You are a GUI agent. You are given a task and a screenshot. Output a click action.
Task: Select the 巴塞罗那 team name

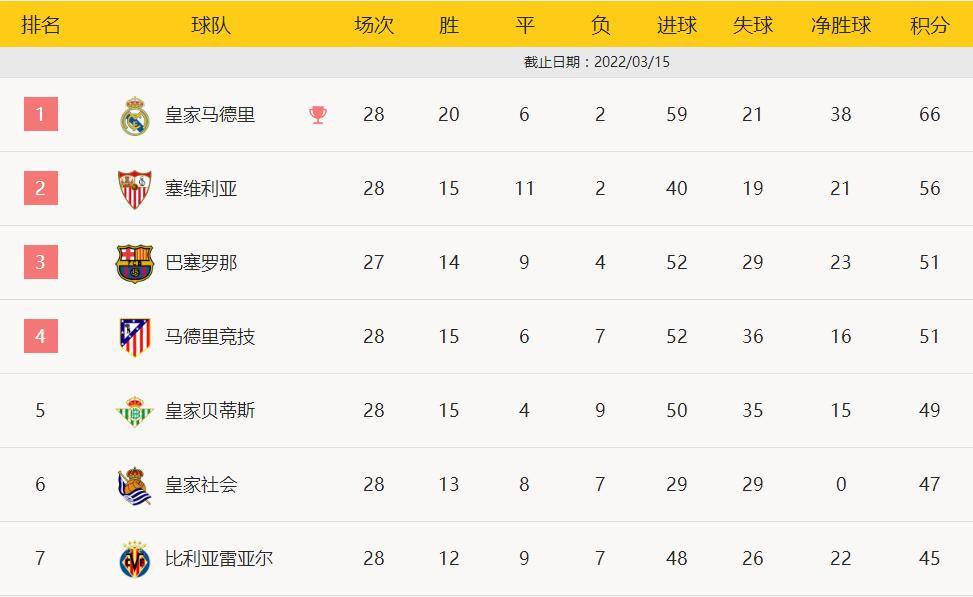(201, 263)
